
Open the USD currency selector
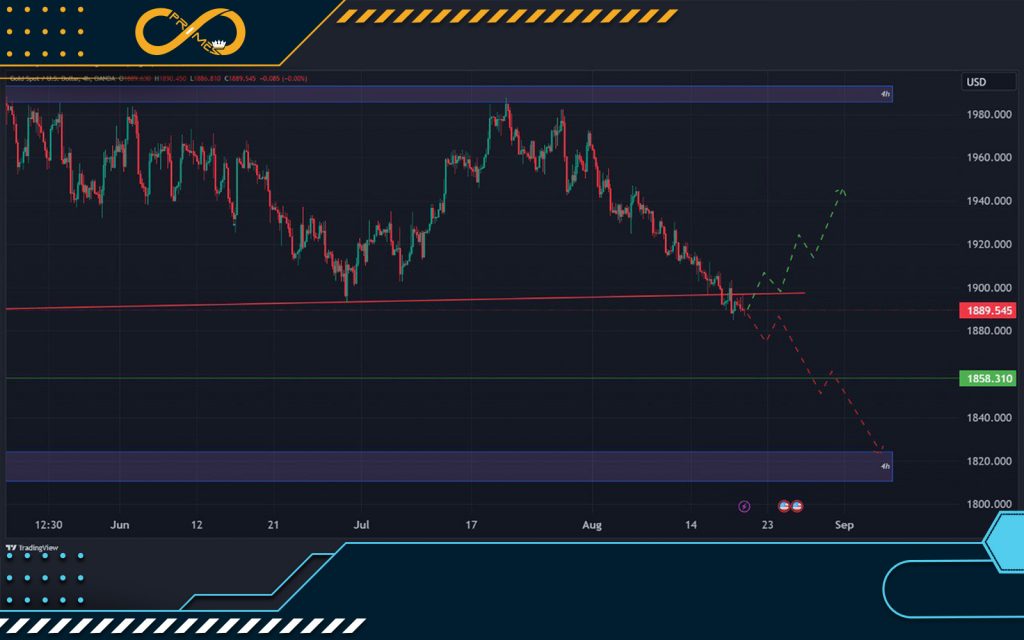[x=975, y=82]
